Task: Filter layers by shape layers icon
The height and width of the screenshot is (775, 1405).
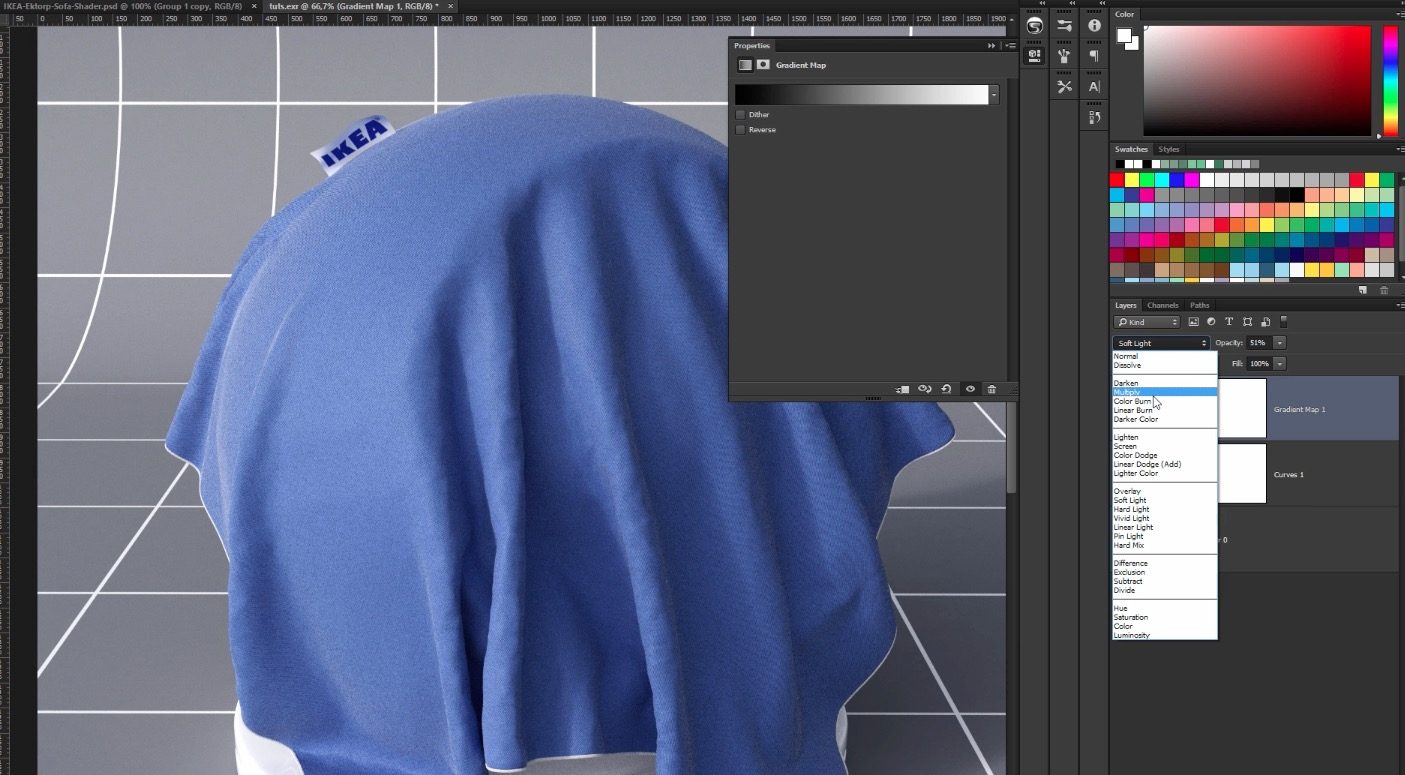Action: [1247, 322]
